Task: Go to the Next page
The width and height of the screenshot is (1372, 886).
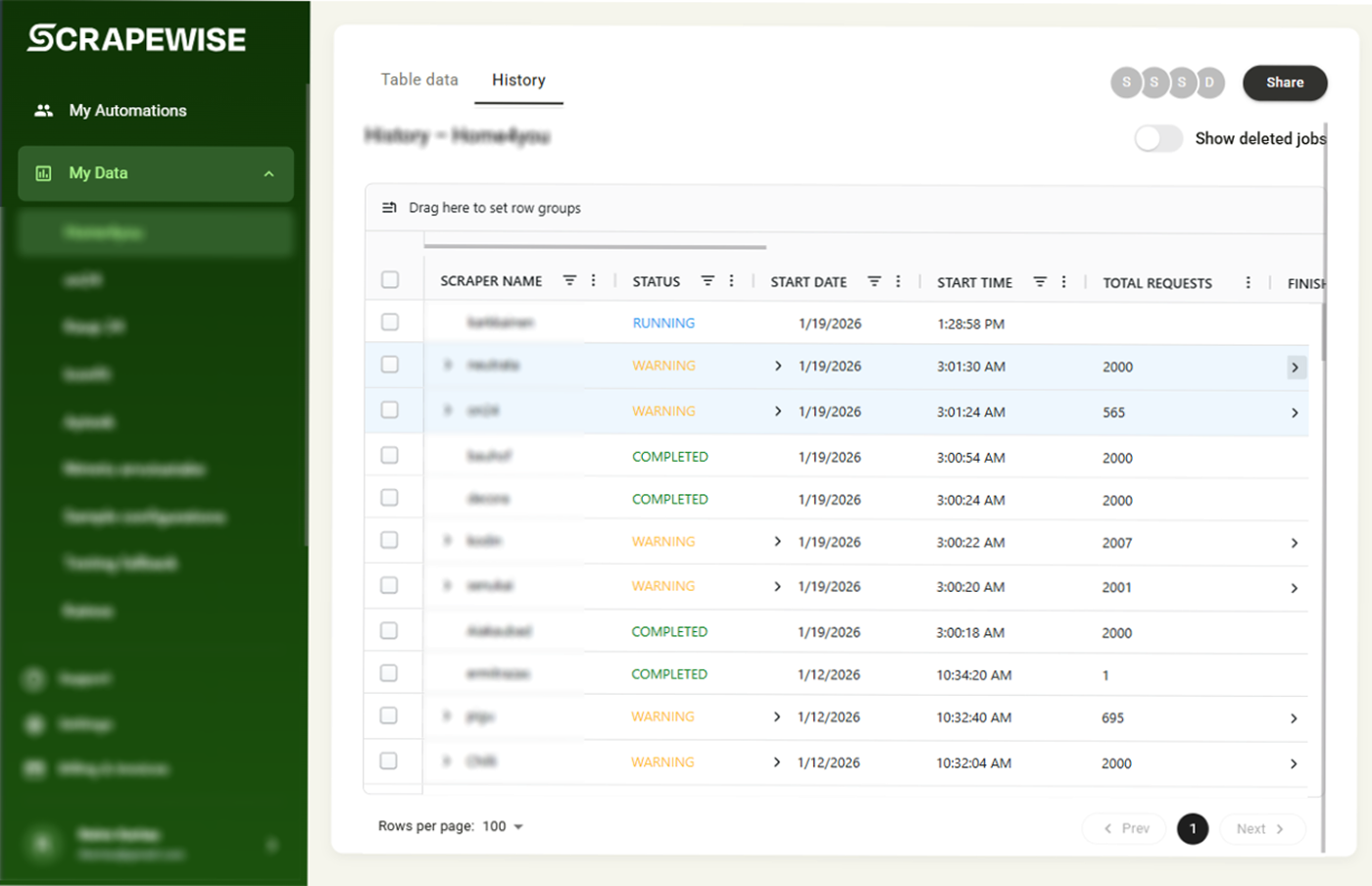Action: click(x=1260, y=828)
